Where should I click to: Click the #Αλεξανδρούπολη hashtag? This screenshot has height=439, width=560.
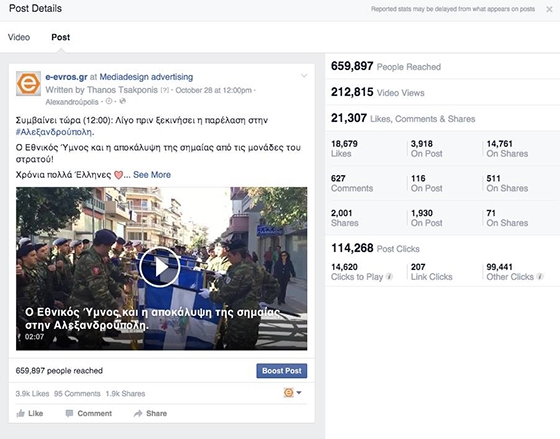[x=55, y=132]
